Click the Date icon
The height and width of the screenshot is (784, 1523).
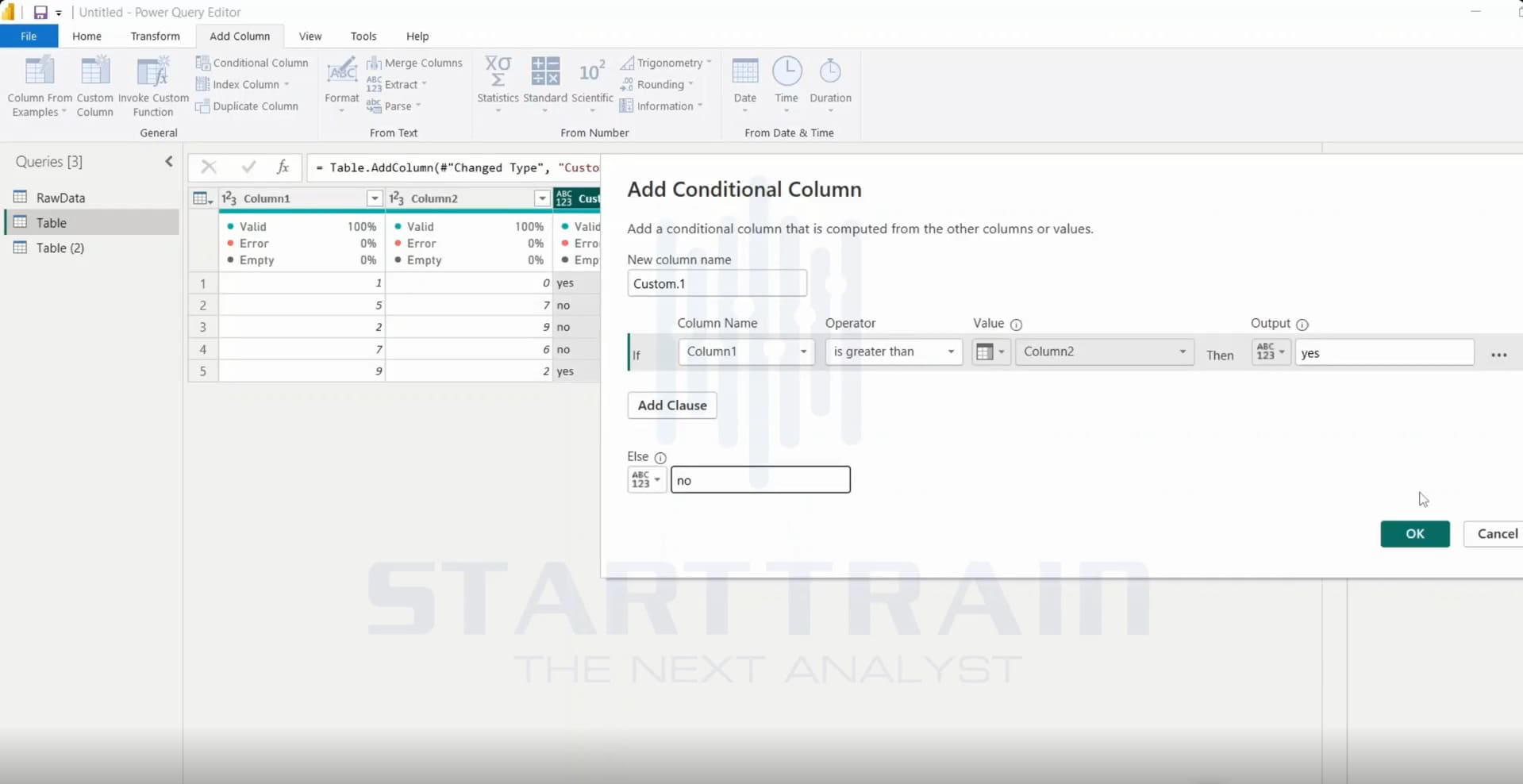(x=744, y=71)
